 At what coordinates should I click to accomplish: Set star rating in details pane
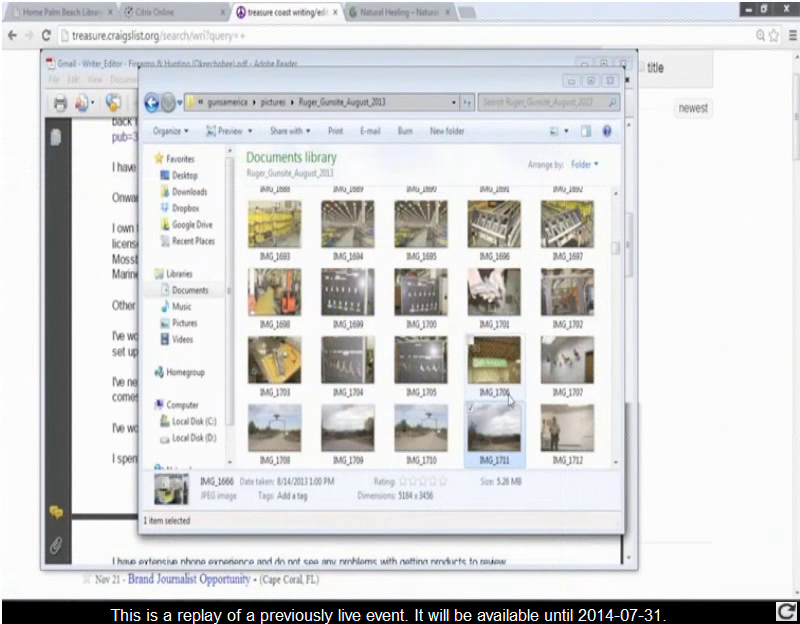point(423,481)
